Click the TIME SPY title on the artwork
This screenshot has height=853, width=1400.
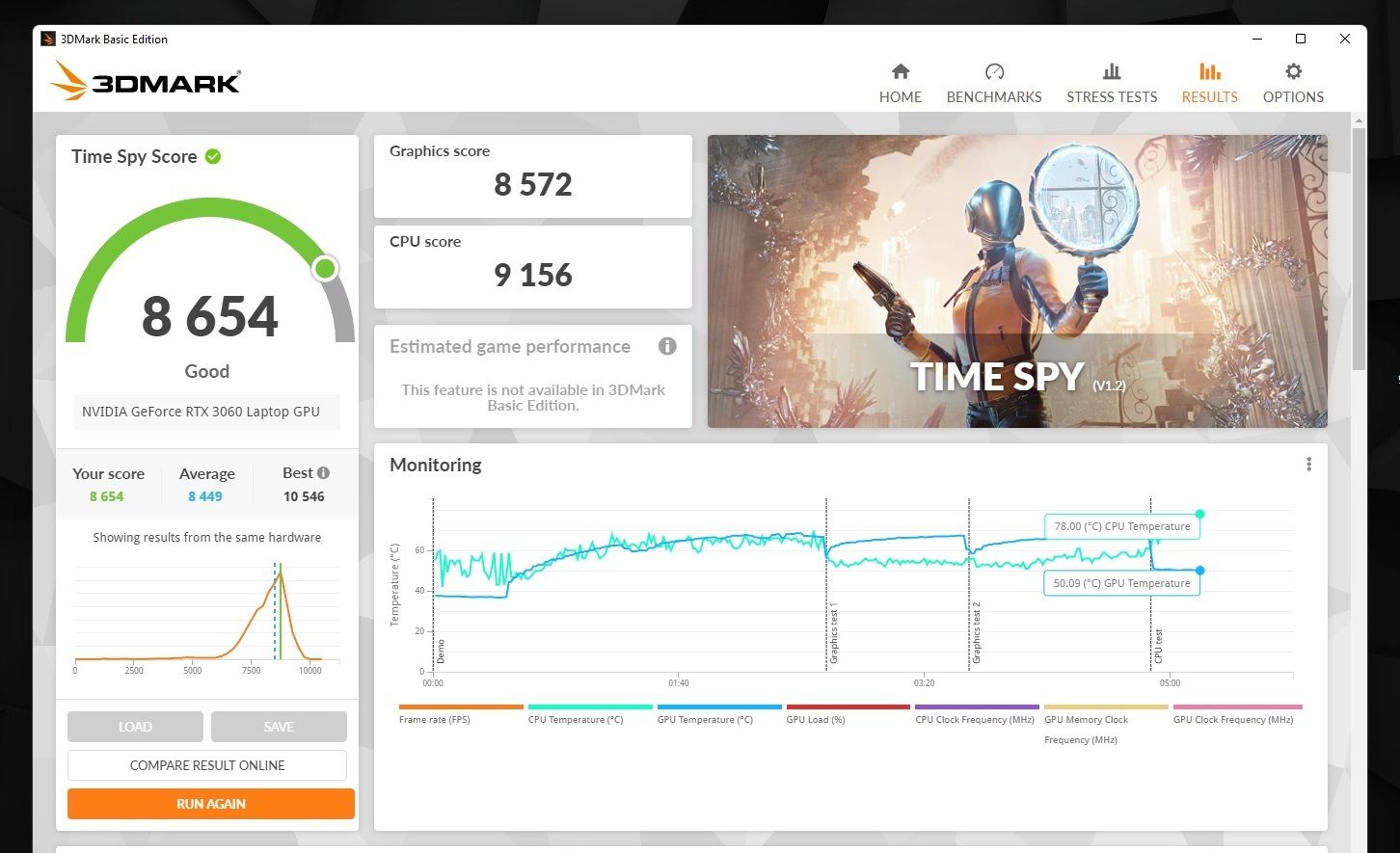[998, 376]
